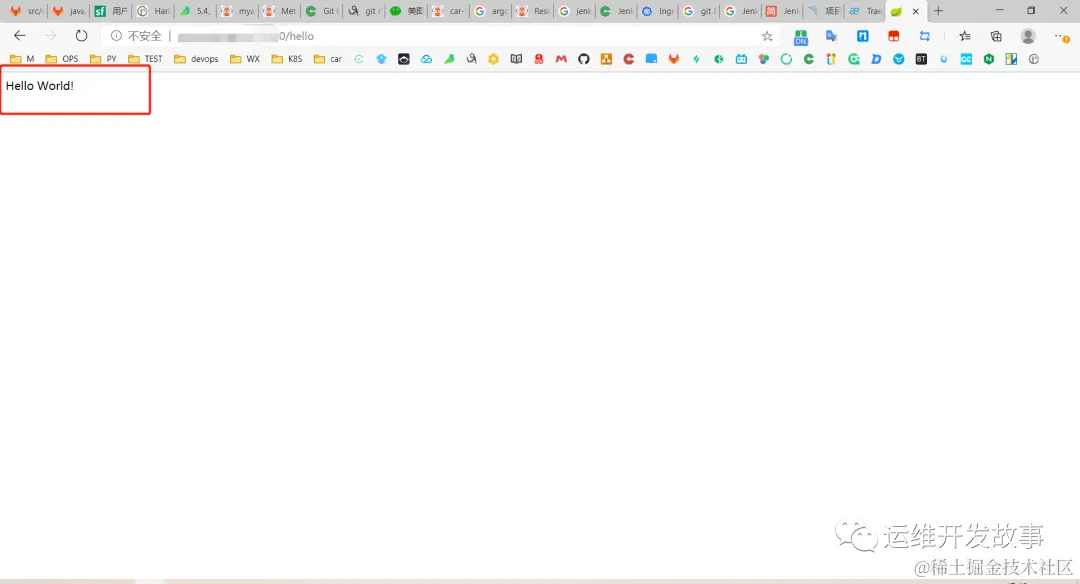Viewport: 1080px width, 584px height.
Task: Switch to the sf 用户 tab
Action: (x=110, y=11)
